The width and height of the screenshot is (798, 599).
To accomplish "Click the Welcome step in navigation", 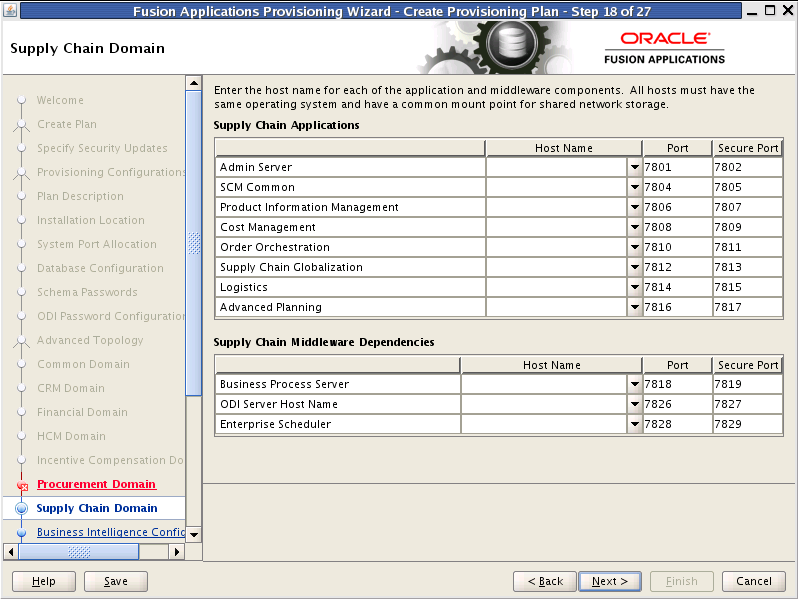I will [x=60, y=100].
